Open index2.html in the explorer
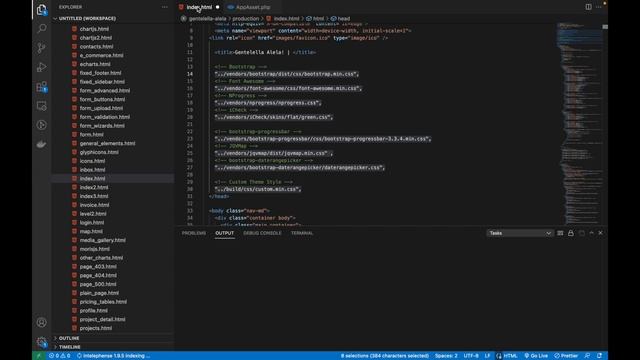 [94, 187]
